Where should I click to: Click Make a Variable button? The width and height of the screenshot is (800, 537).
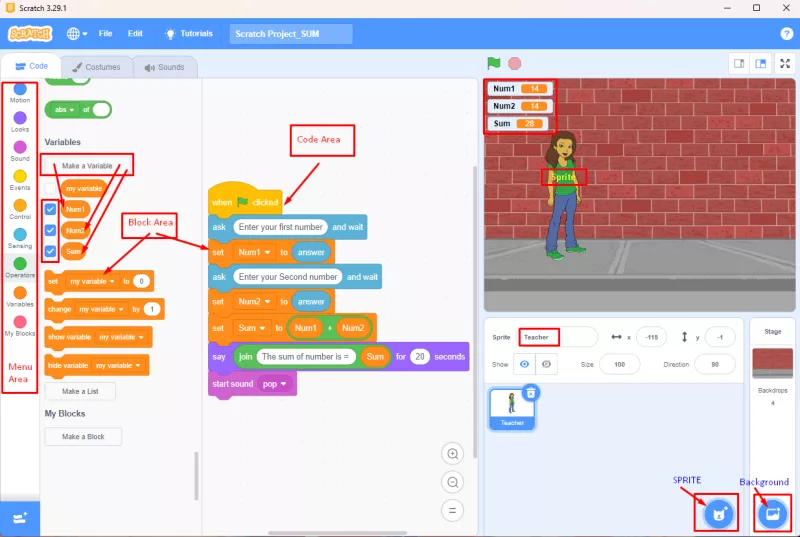point(87,166)
